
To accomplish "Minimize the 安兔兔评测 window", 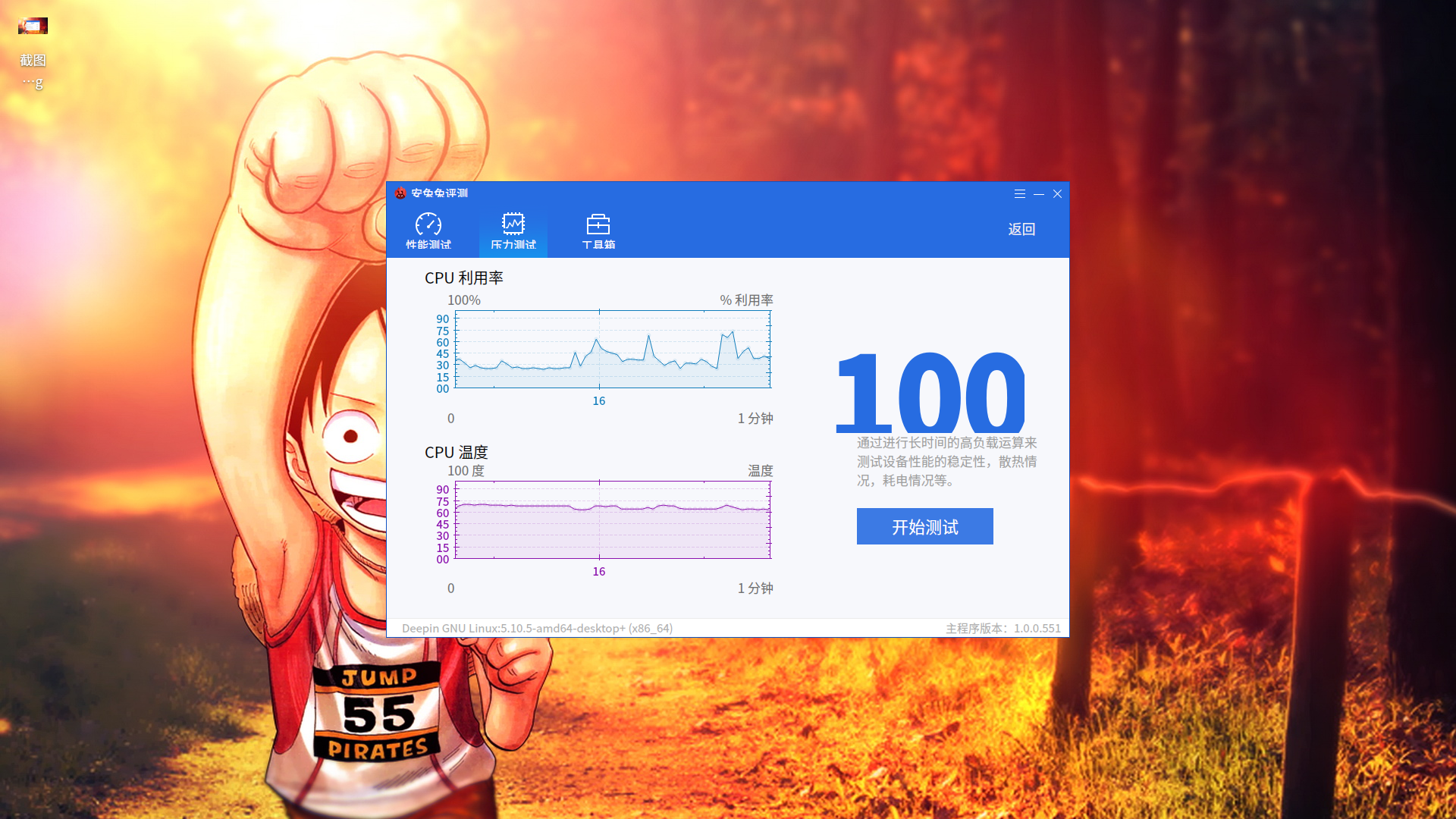I will tap(1039, 194).
